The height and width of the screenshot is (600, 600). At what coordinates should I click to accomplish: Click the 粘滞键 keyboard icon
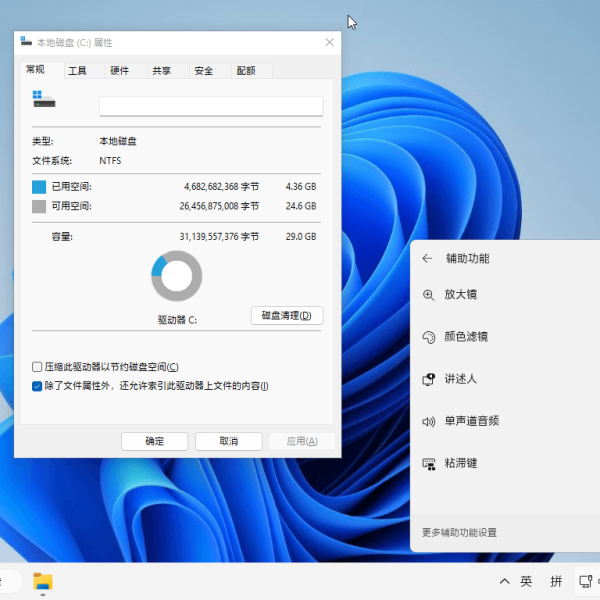pyautogui.click(x=429, y=464)
